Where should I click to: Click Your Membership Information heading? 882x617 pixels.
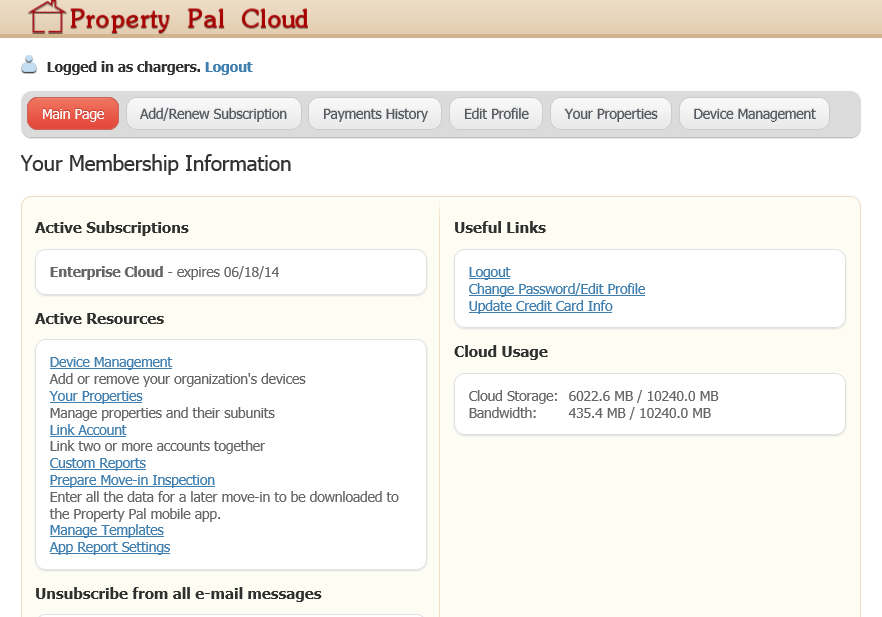point(156,164)
